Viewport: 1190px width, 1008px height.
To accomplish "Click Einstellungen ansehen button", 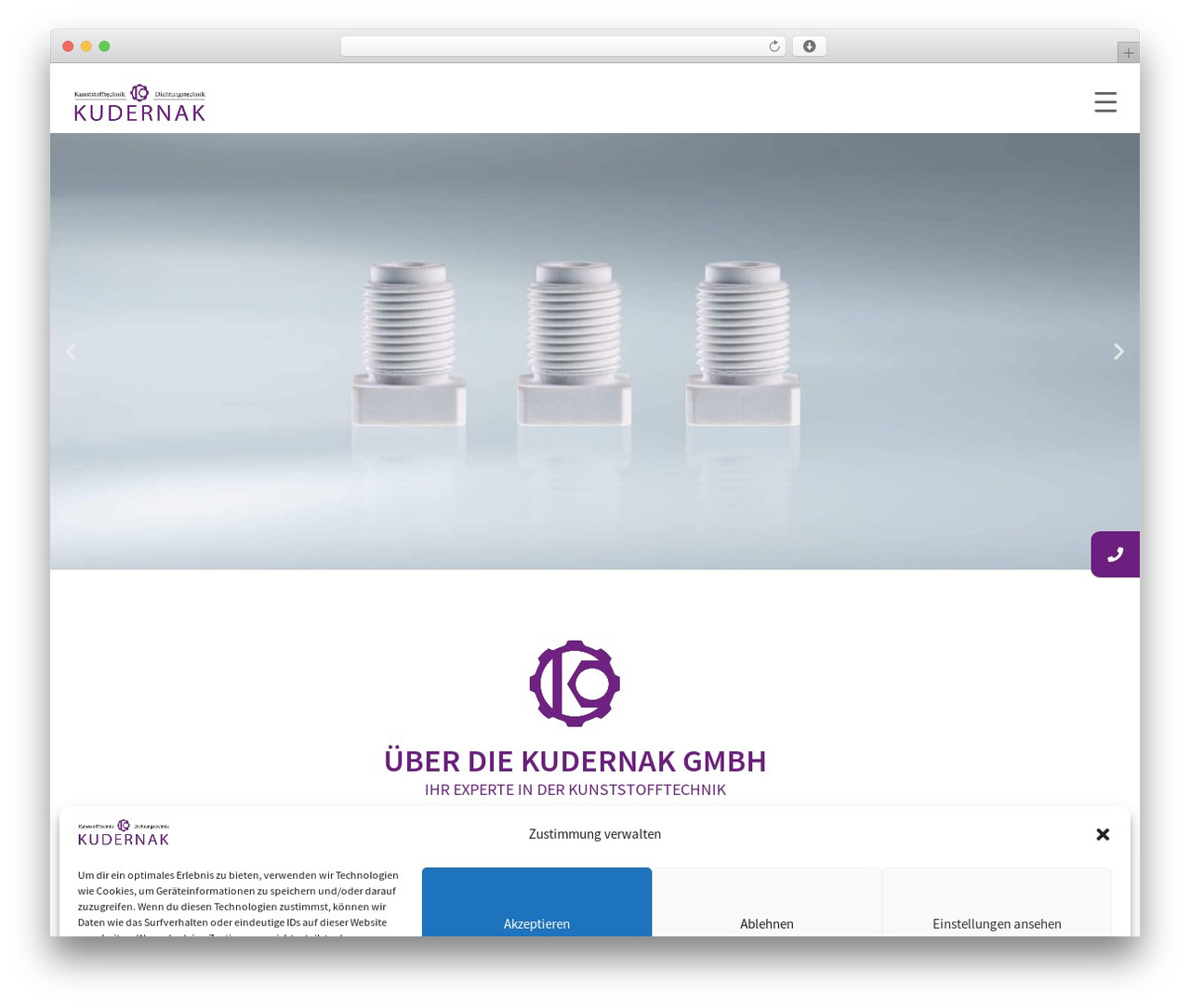I will tap(997, 902).
